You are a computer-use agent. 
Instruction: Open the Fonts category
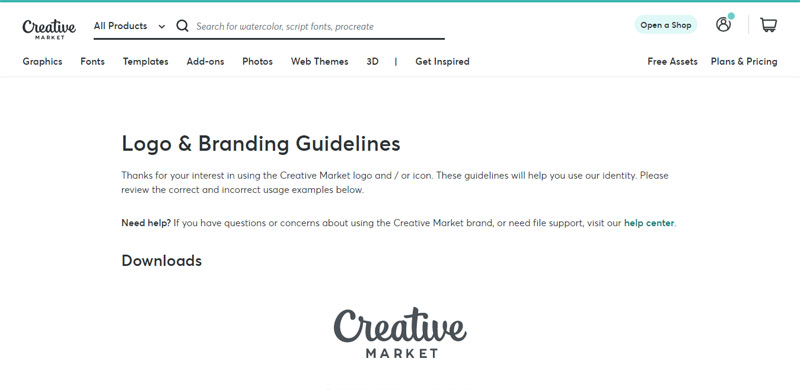point(92,61)
